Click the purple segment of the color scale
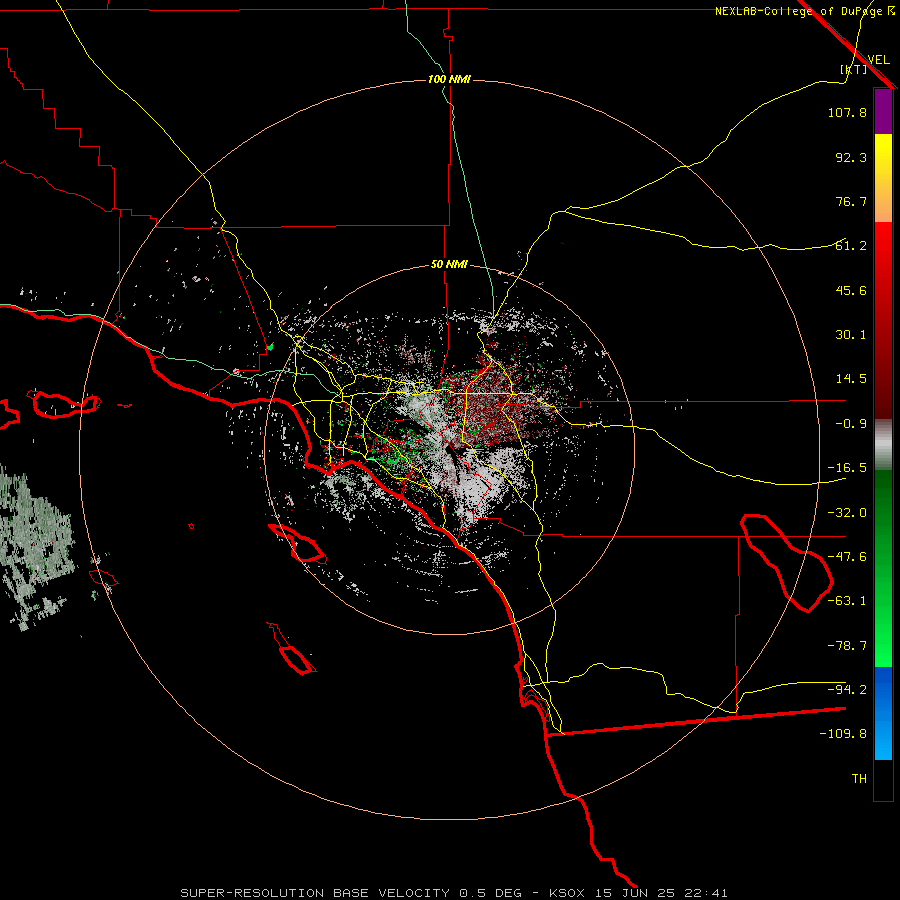 click(883, 111)
